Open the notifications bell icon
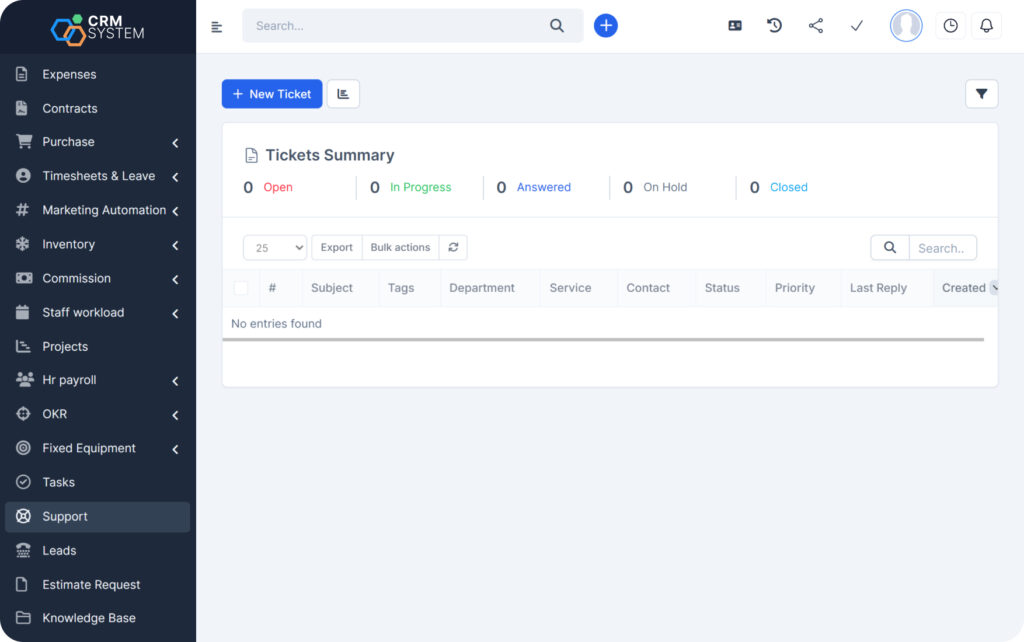 986,26
